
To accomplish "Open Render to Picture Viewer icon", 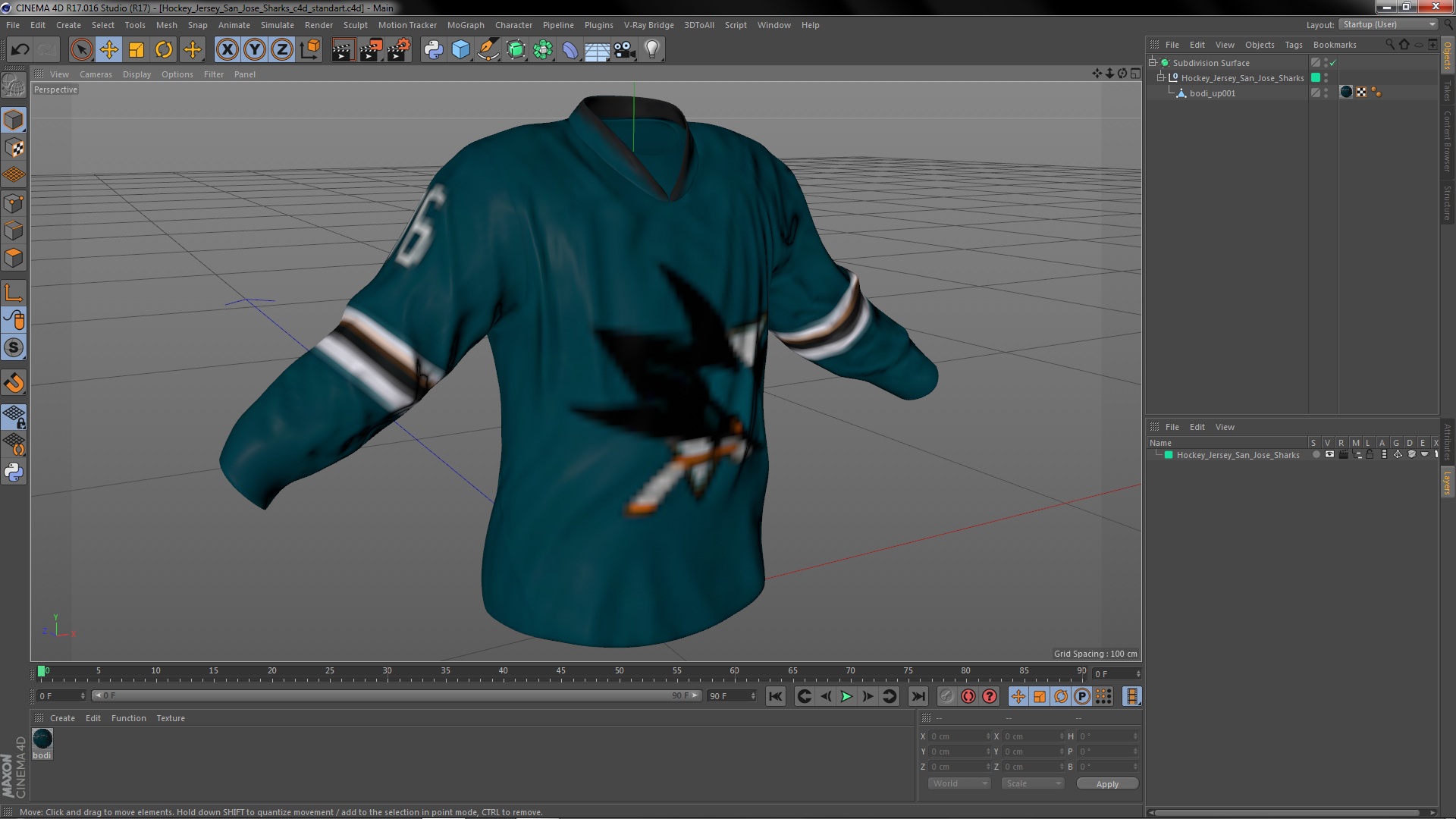I will pyautogui.click(x=370, y=50).
